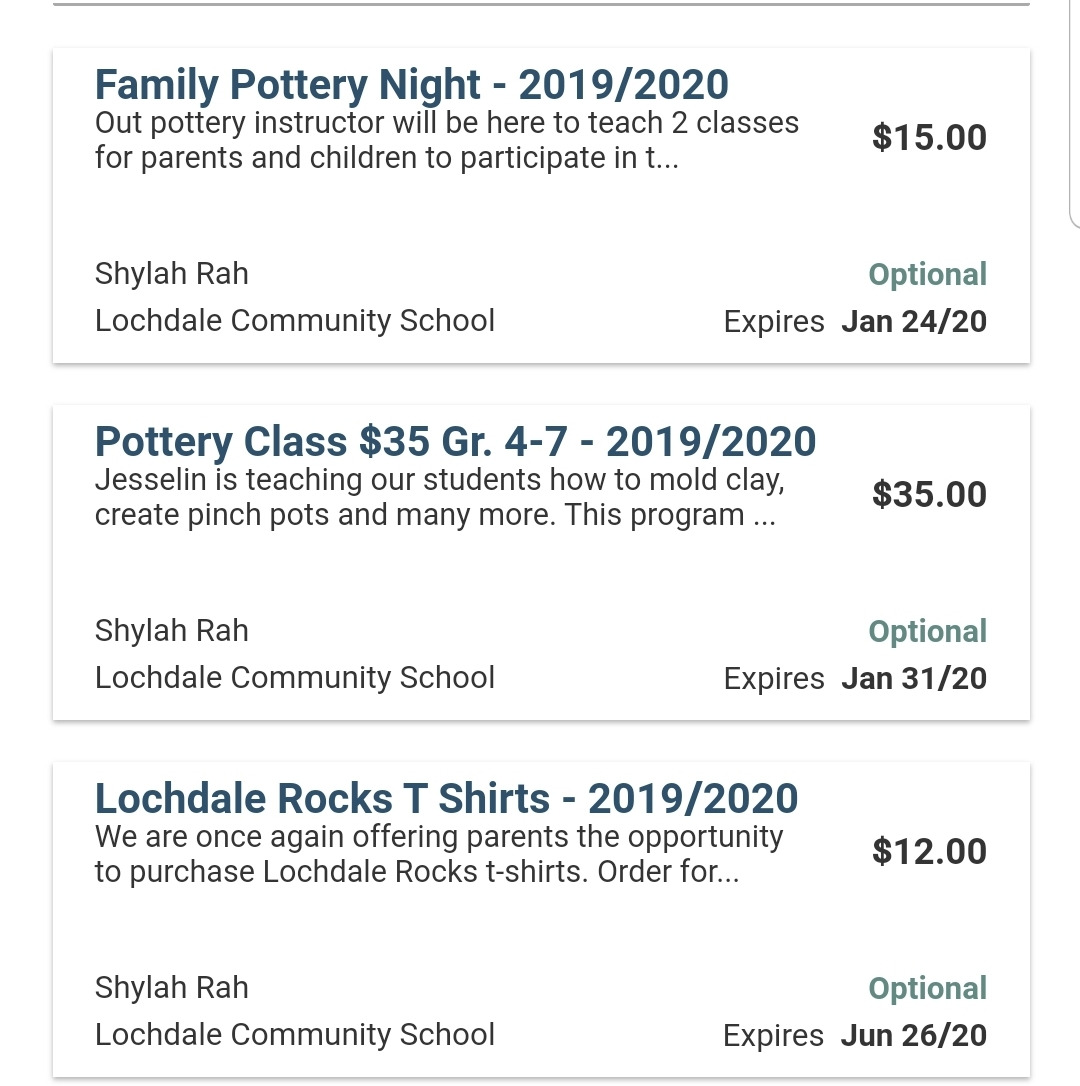Tap the Jesselin pottery class description text
Image resolution: width=1080 pixels, height=1086 pixels.
439,497
